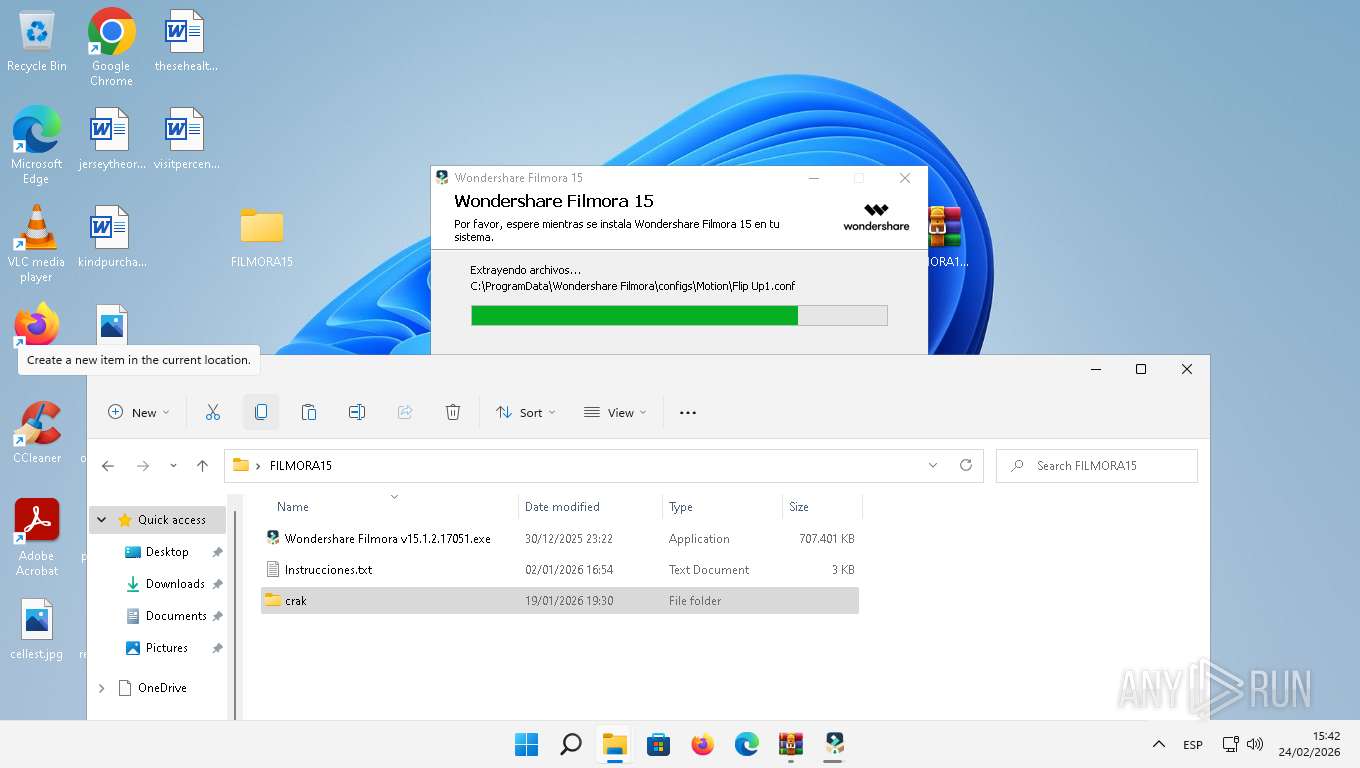Open taskbar Search magnifier
The width and height of the screenshot is (1360, 768).
570,744
